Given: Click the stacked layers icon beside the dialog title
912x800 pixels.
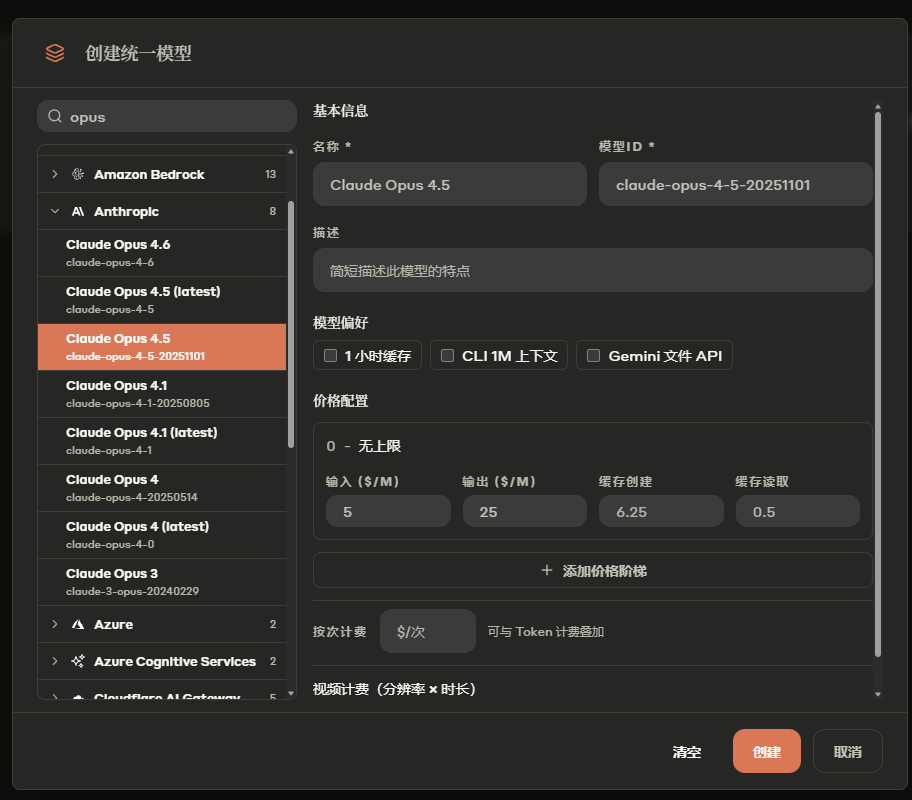Looking at the screenshot, I should tap(55, 53).
